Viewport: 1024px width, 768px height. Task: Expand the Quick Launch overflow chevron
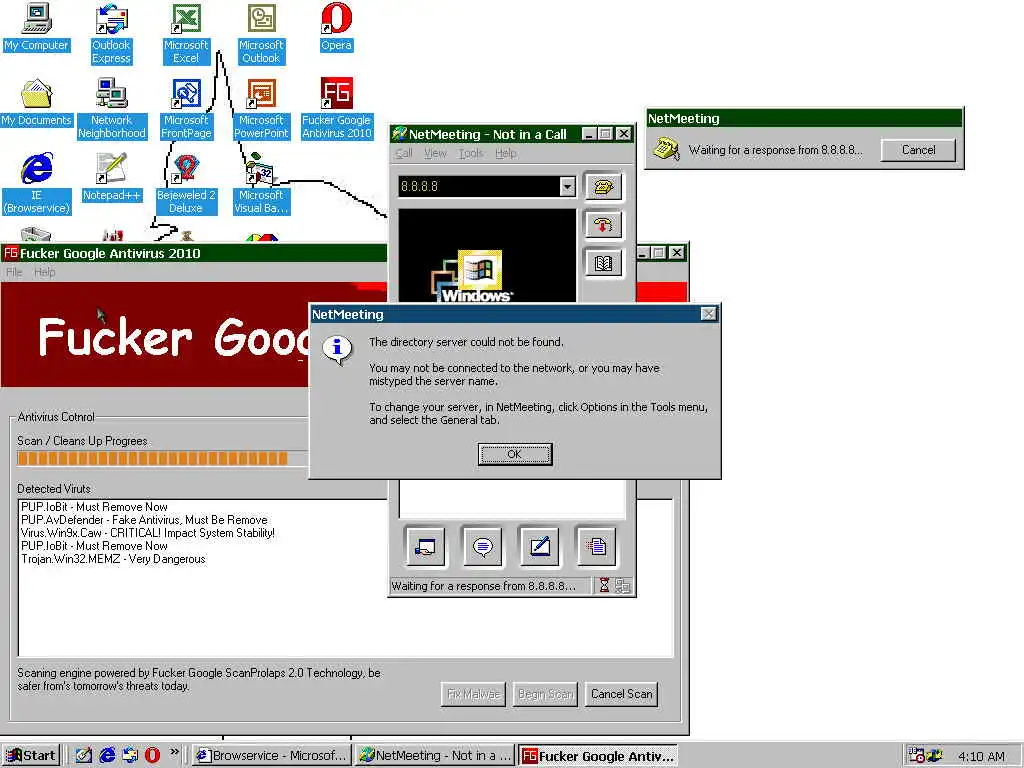174,752
